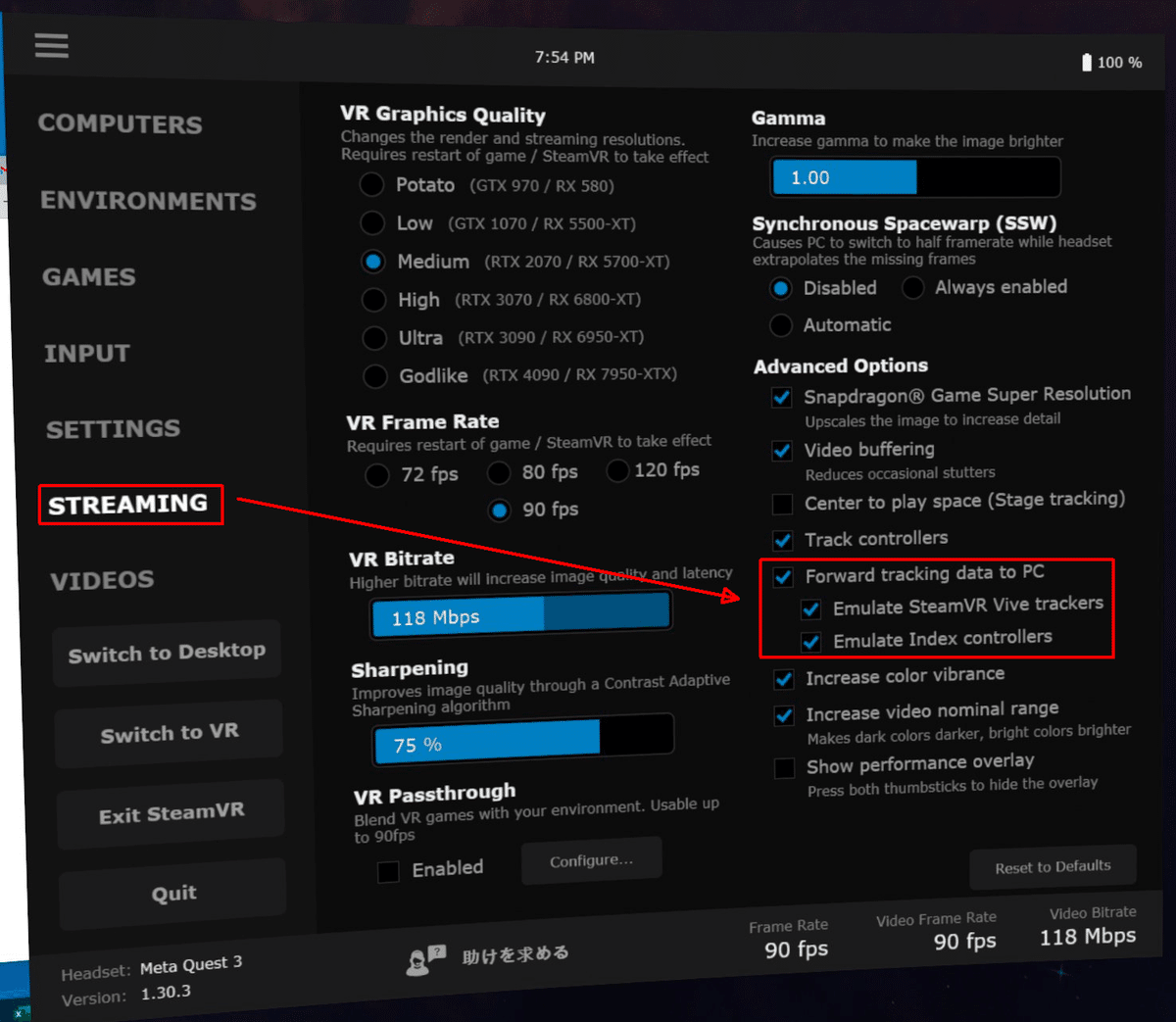Open the VIDEOS tab

pyautogui.click(x=103, y=580)
